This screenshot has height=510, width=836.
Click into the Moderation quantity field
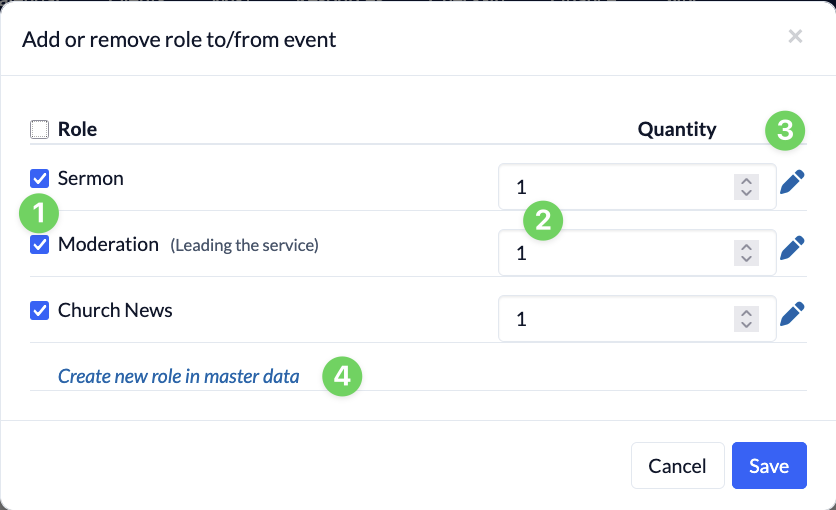pyautogui.click(x=637, y=253)
